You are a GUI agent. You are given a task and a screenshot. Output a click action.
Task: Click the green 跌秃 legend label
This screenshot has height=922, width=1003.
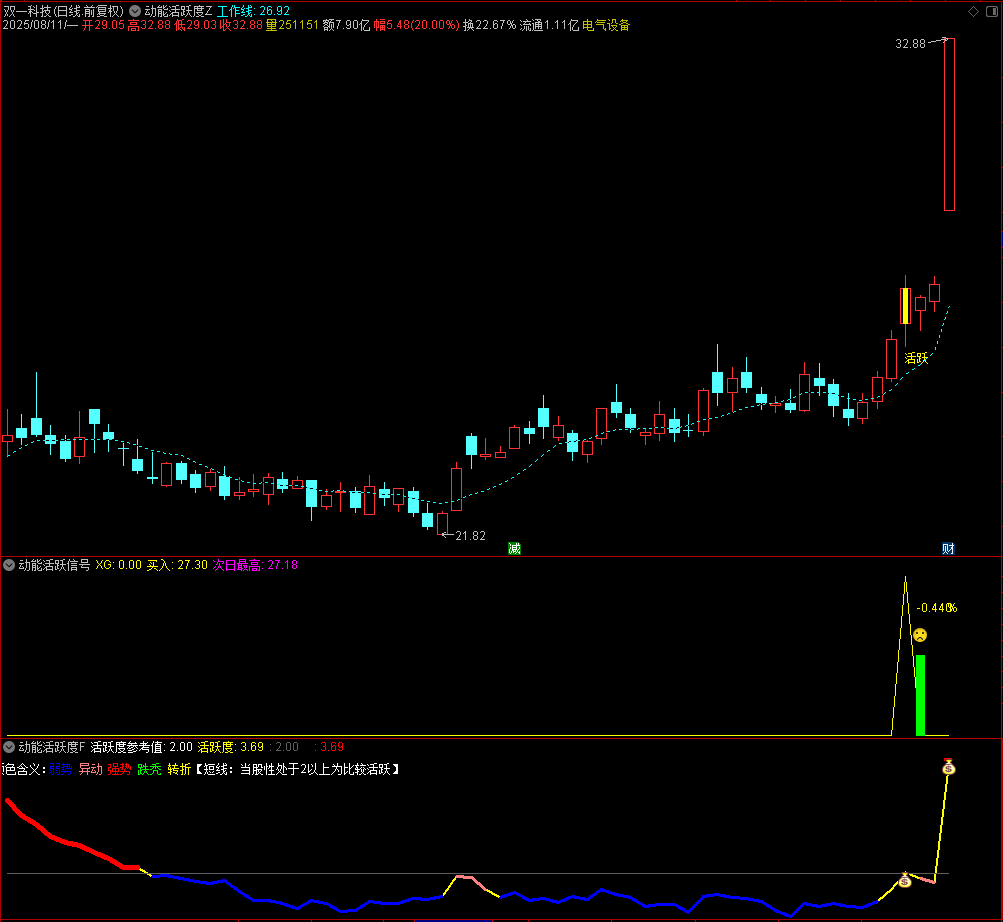[x=149, y=769]
